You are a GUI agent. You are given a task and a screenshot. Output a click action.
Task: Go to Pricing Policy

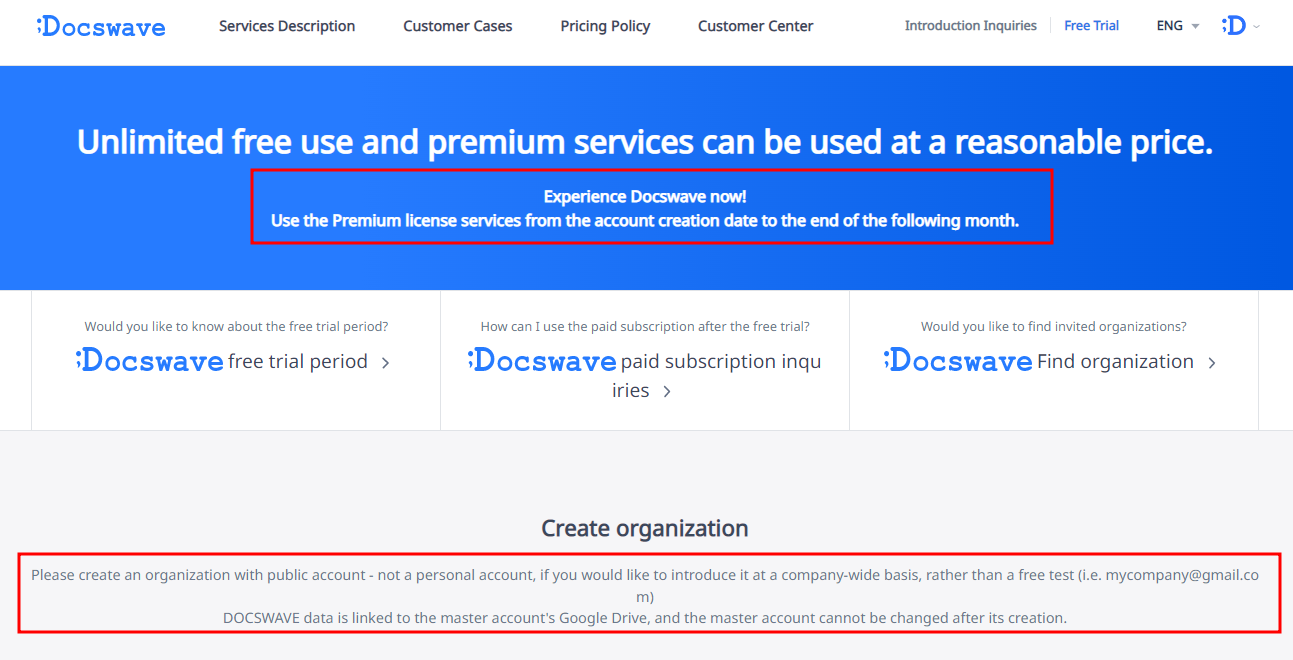(605, 26)
